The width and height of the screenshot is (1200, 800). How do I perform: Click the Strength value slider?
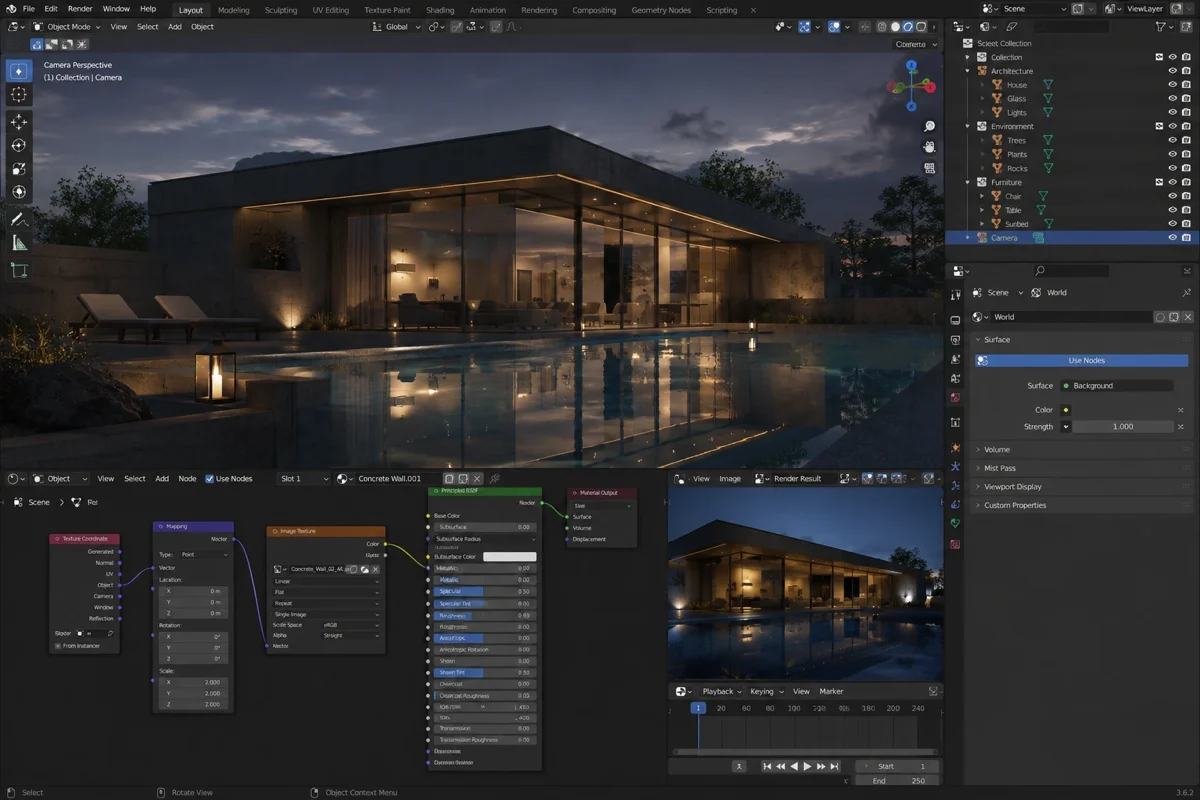[x=1123, y=427]
